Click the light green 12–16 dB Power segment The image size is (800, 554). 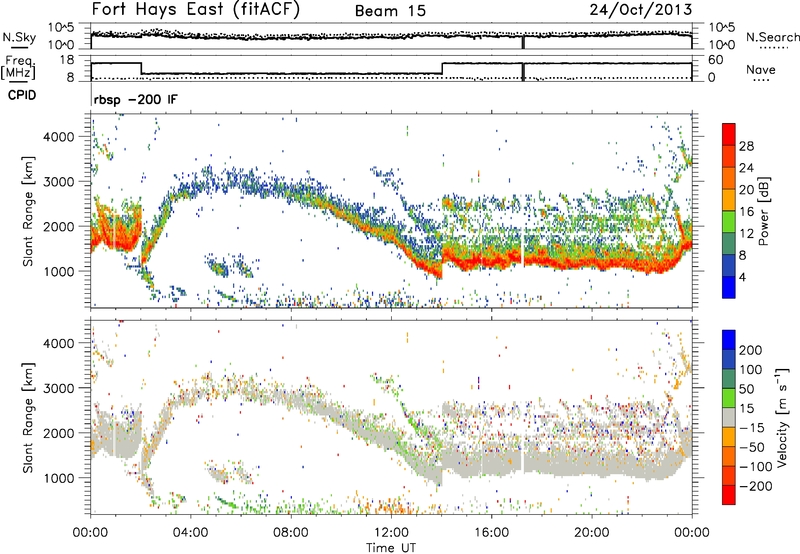tap(729, 222)
